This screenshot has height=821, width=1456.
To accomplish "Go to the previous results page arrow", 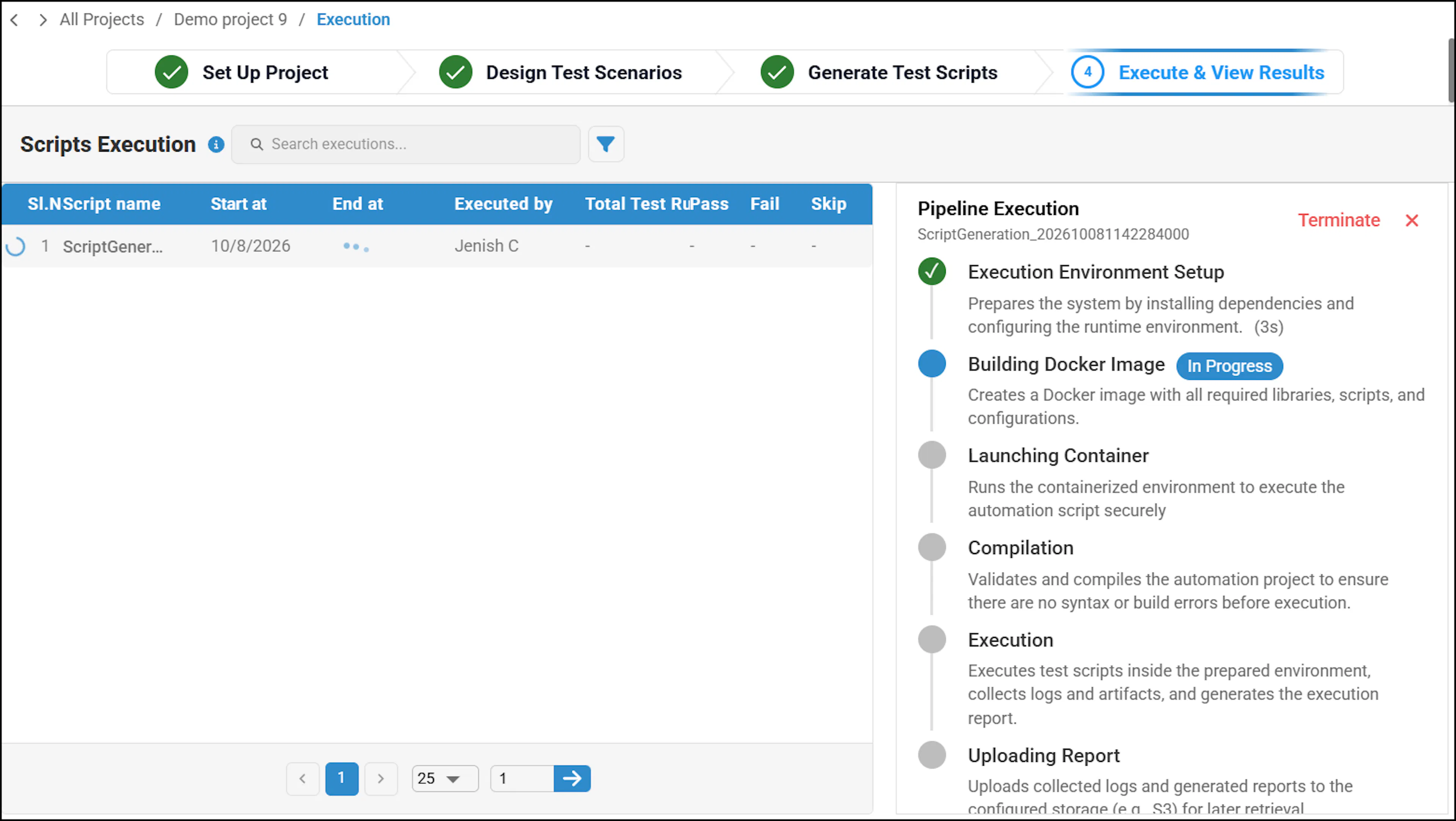I will [x=303, y=779].
